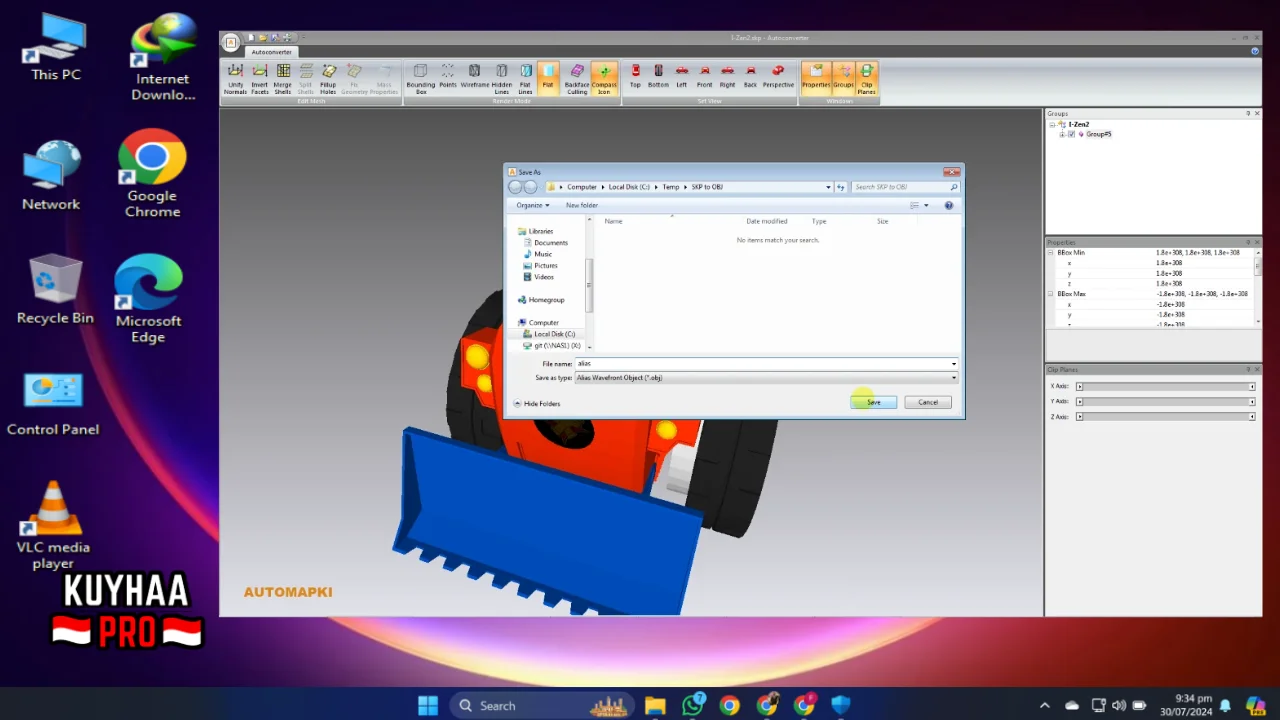Click Local Disk (C:) in the breadcrumb
Image resolution: width=1280 pixels, height=720 pixels.
[x=629, y=187]
